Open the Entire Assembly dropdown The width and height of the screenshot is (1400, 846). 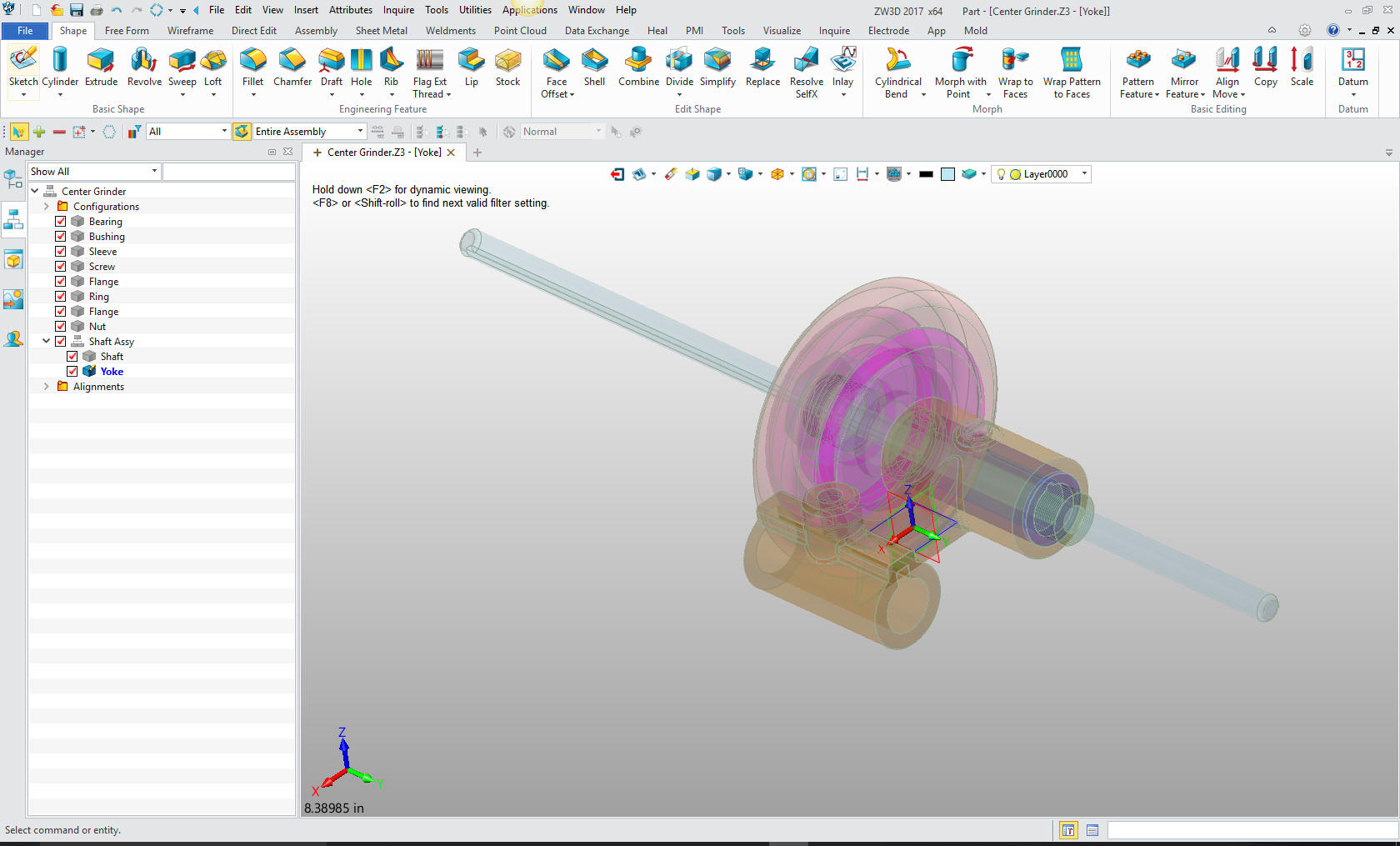pyautogui.click(x=360, y=132)
